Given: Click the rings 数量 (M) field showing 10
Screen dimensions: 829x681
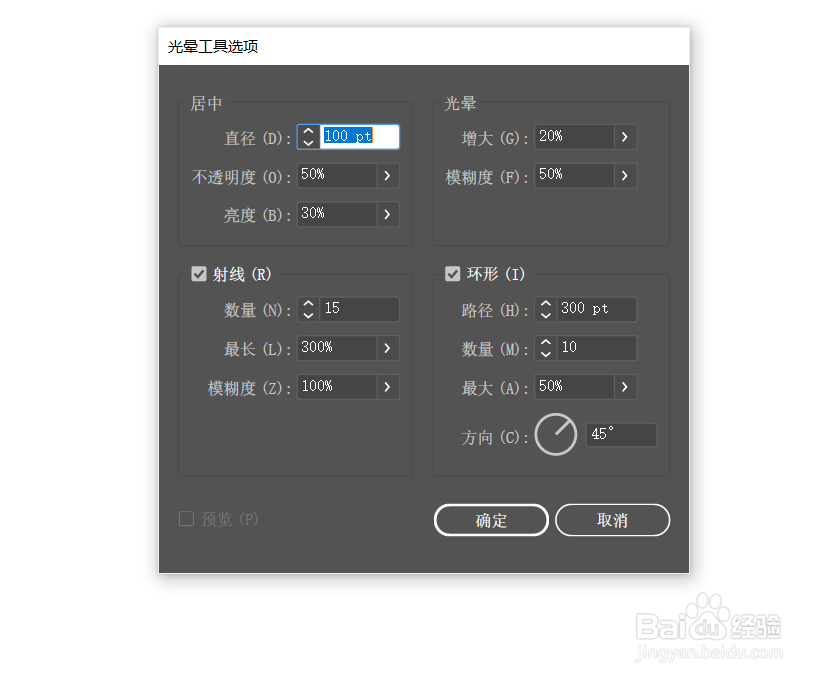Looking at the screenshot, I should tap(597, 348).
